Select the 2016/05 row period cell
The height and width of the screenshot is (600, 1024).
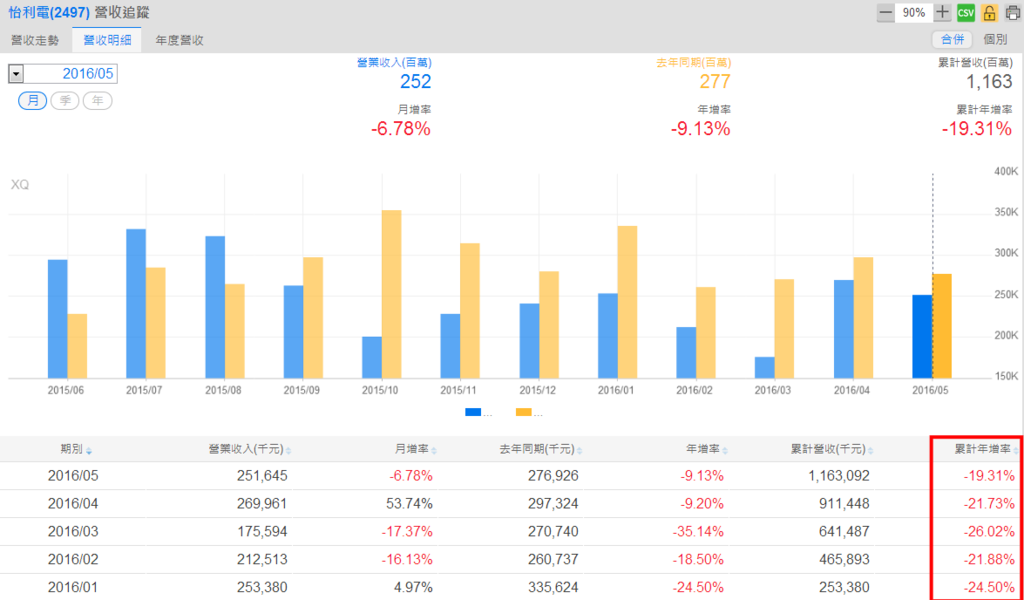(72, 476)
